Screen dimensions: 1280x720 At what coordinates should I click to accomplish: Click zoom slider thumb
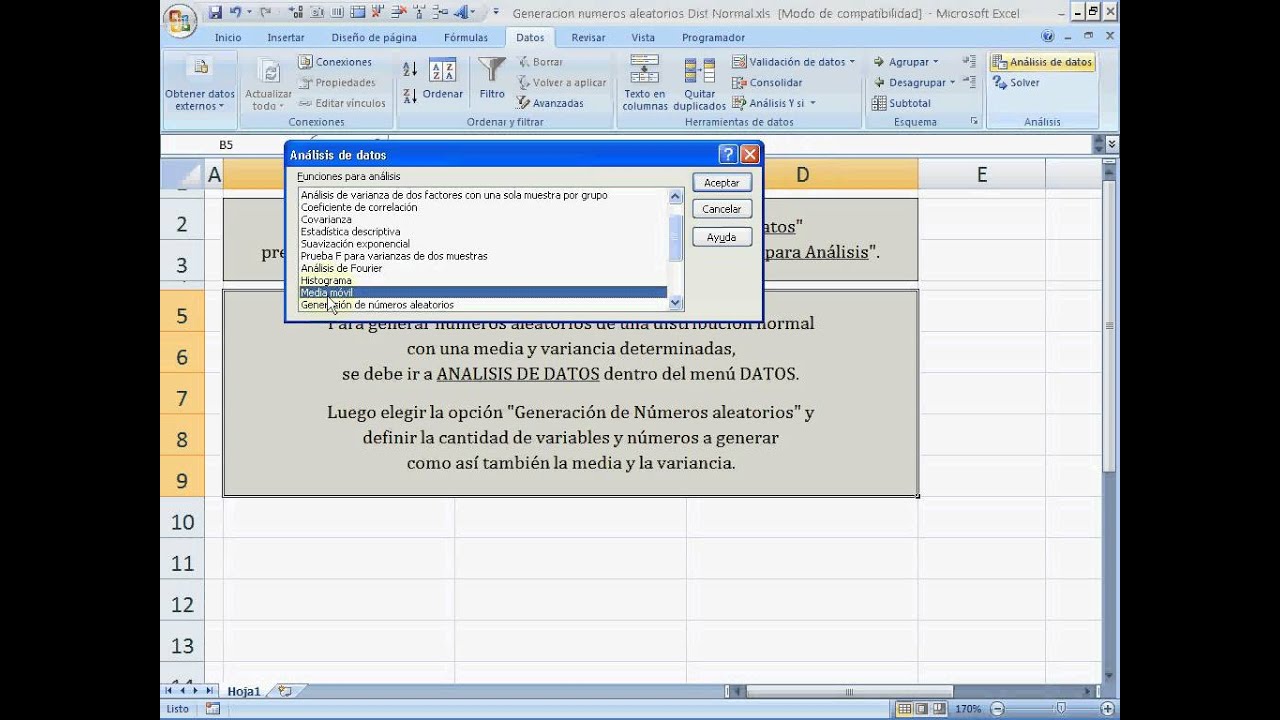1062,709
